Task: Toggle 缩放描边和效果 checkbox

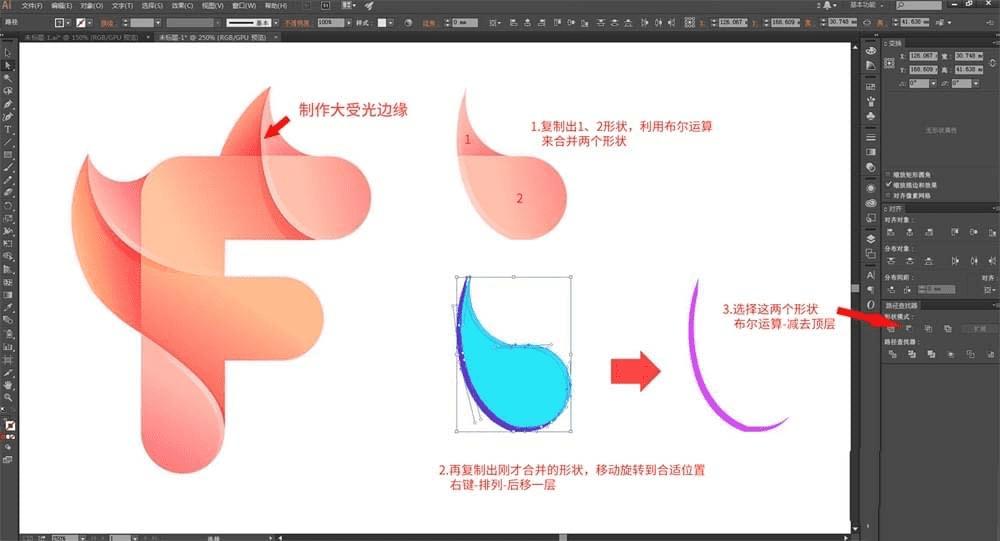Action: [x=888, y=184]
